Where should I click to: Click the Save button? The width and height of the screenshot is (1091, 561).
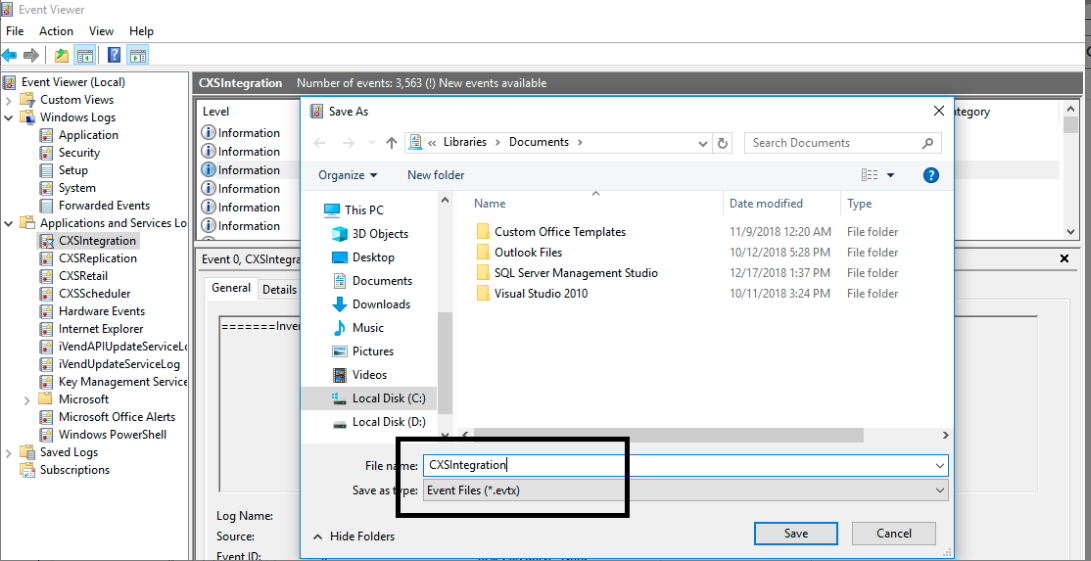(x=796, y=534)
